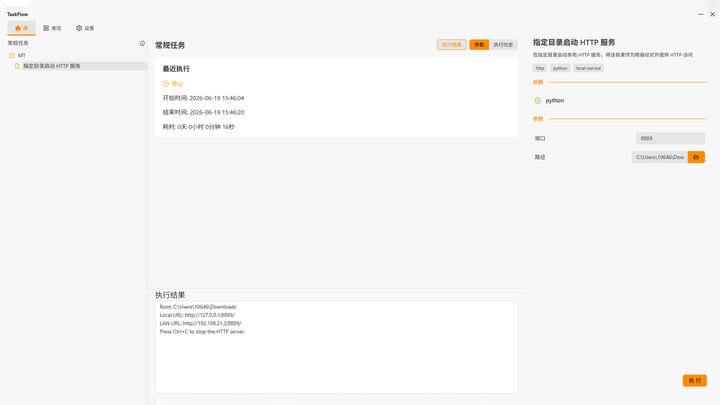Click the 耗时 0天 0小时 0分钟 16秒 line
The image size is (720, 405).
coord(198,127)
